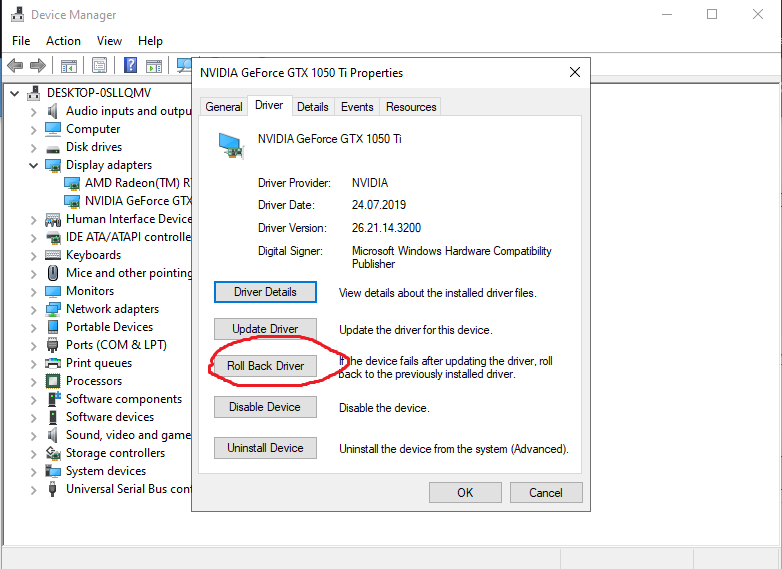Expand the Software devices category
The height and width of the screenshot is (569, 782).
click(x=33, y=417)
